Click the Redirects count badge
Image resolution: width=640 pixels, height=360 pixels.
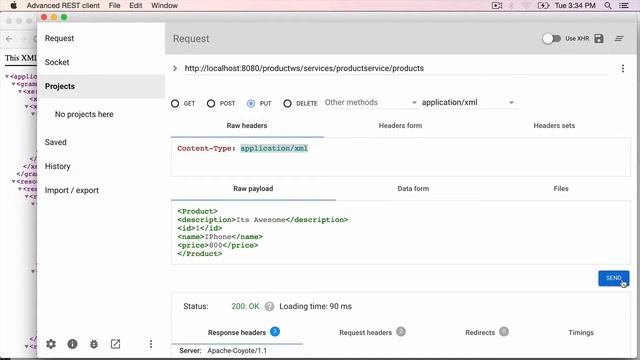(x=504, y=331)
